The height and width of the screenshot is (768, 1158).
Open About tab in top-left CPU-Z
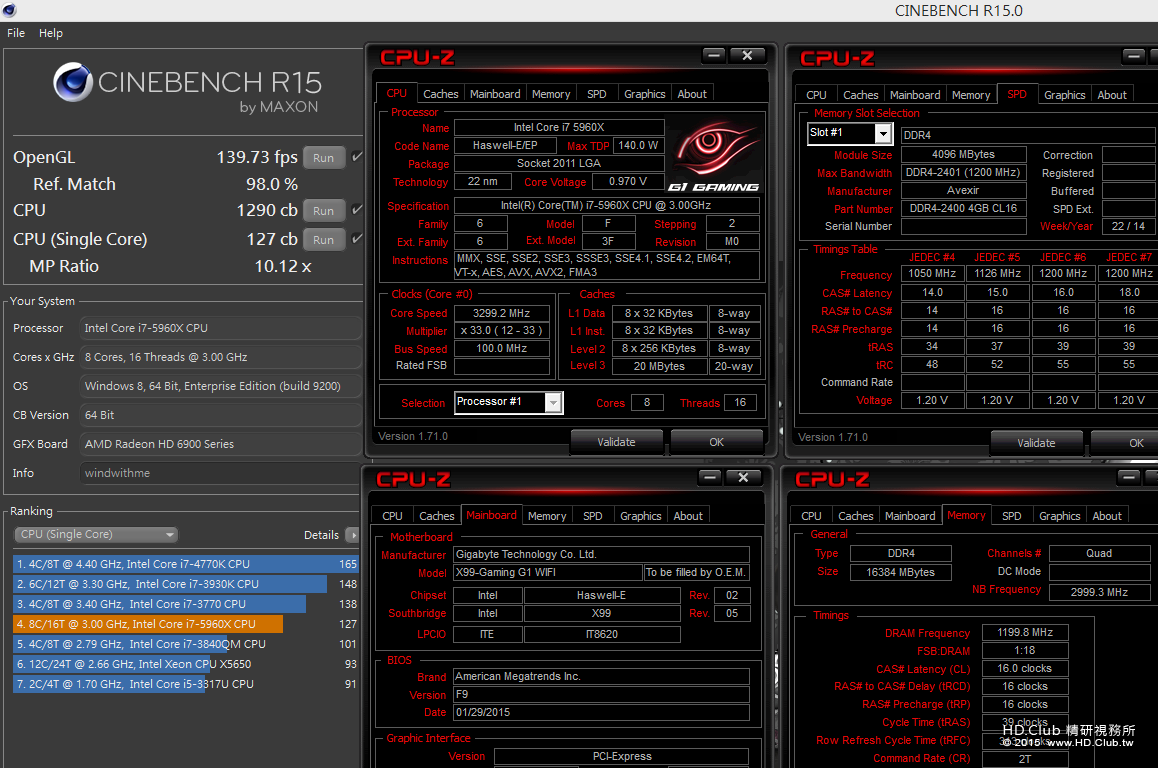[x=692, y=94]
